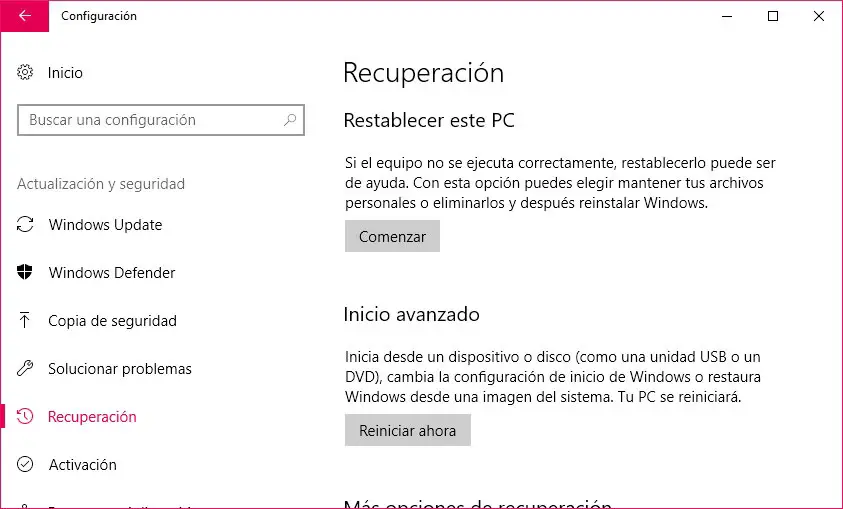Screen dimensions: 843x509
Task: Click the Activación checkmark circle icon
Action: click(x=26, y=465)
